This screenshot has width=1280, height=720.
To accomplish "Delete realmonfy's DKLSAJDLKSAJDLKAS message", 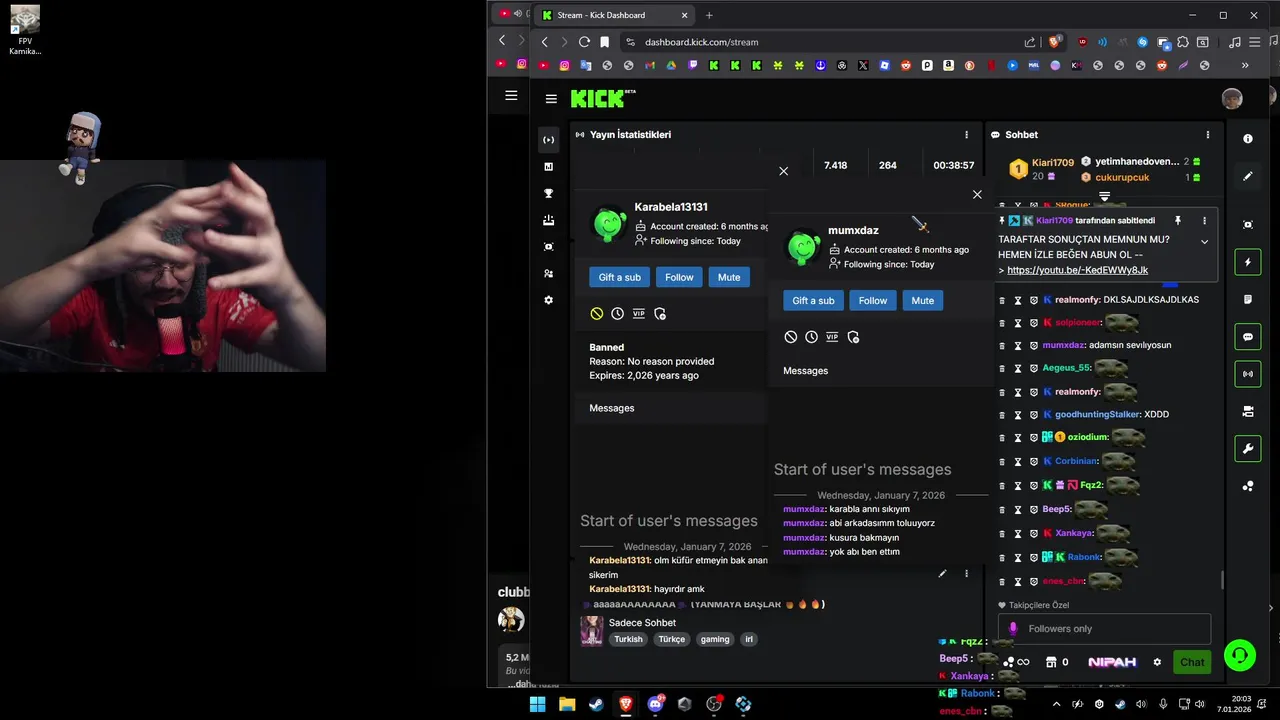I will tap(1003, 300).
